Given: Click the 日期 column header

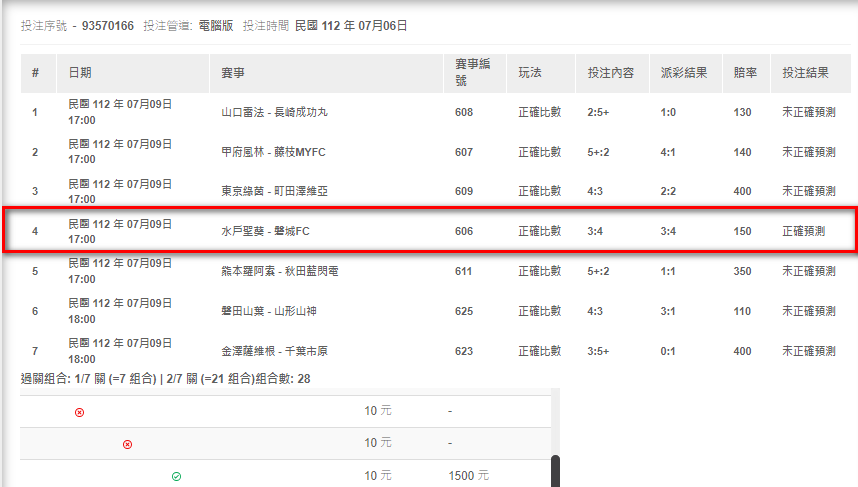Looking at the screenshot, I should click(81, 73).
